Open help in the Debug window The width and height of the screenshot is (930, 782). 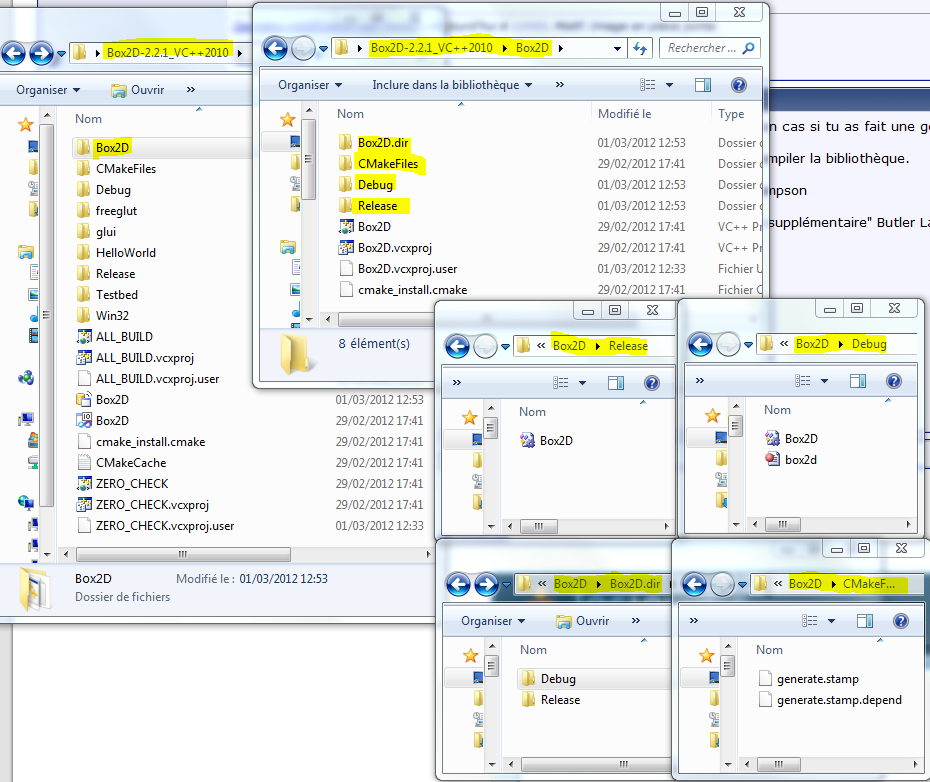pyautogui.click(x=894, y=381)
